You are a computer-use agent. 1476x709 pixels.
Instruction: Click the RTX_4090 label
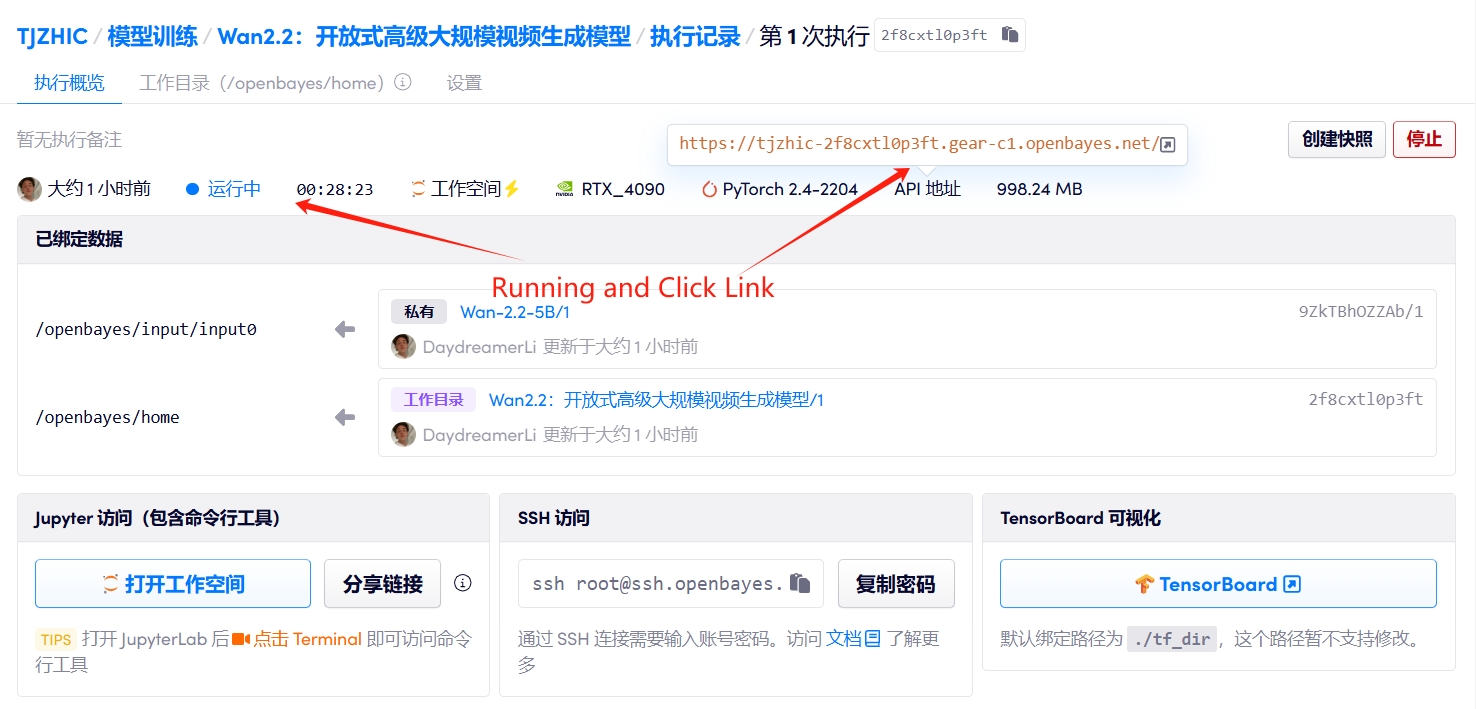tap(623, 189)
